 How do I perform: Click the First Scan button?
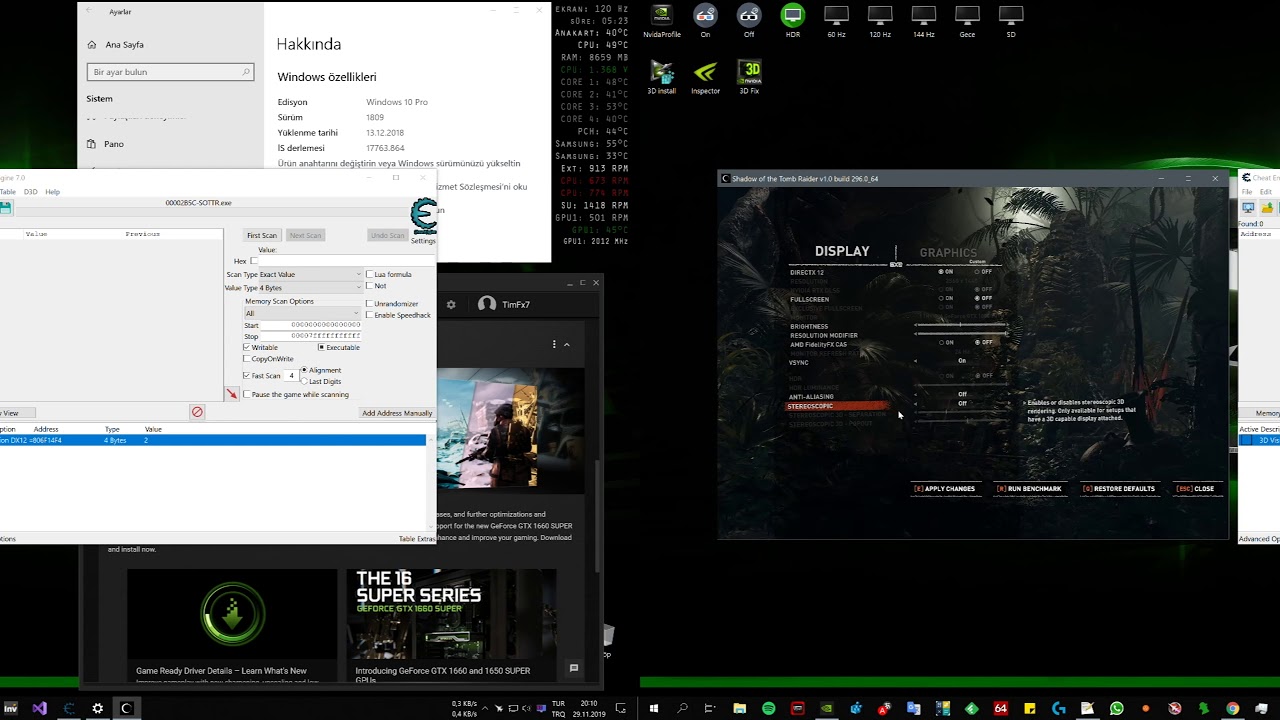[x=262, y=235]
